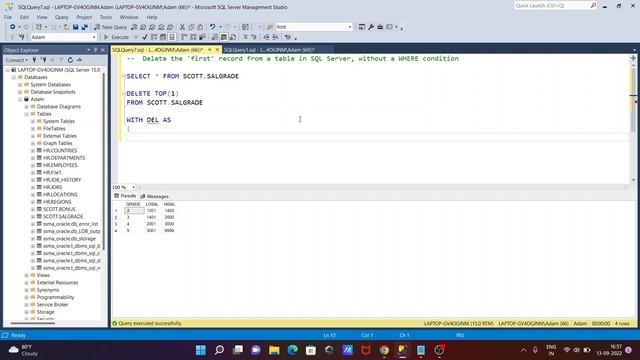
Task: Click the Save All toolbar icon
Action: pos(84,27)
